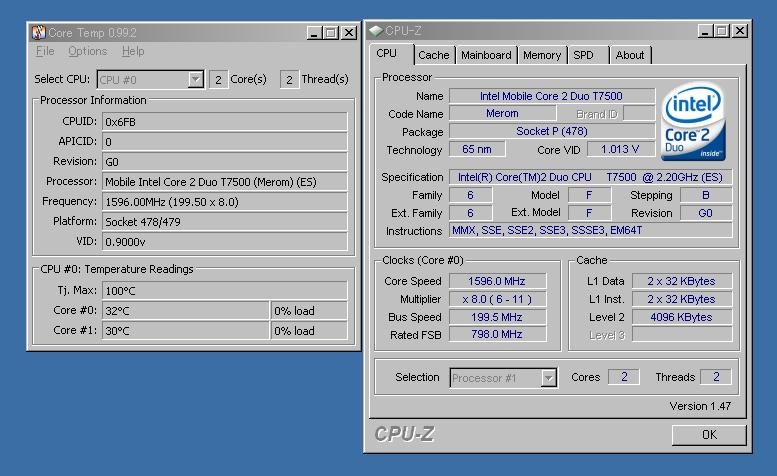Click the Core #0 0% load field
The width and height of the screenshot is (777, 476).
click(309, 311)
